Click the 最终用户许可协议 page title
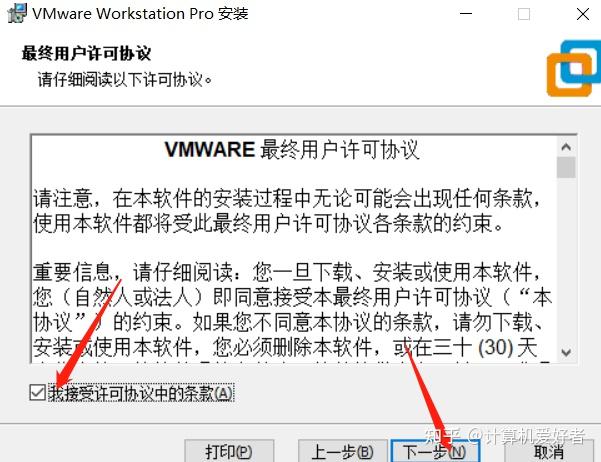 (86, 53)
